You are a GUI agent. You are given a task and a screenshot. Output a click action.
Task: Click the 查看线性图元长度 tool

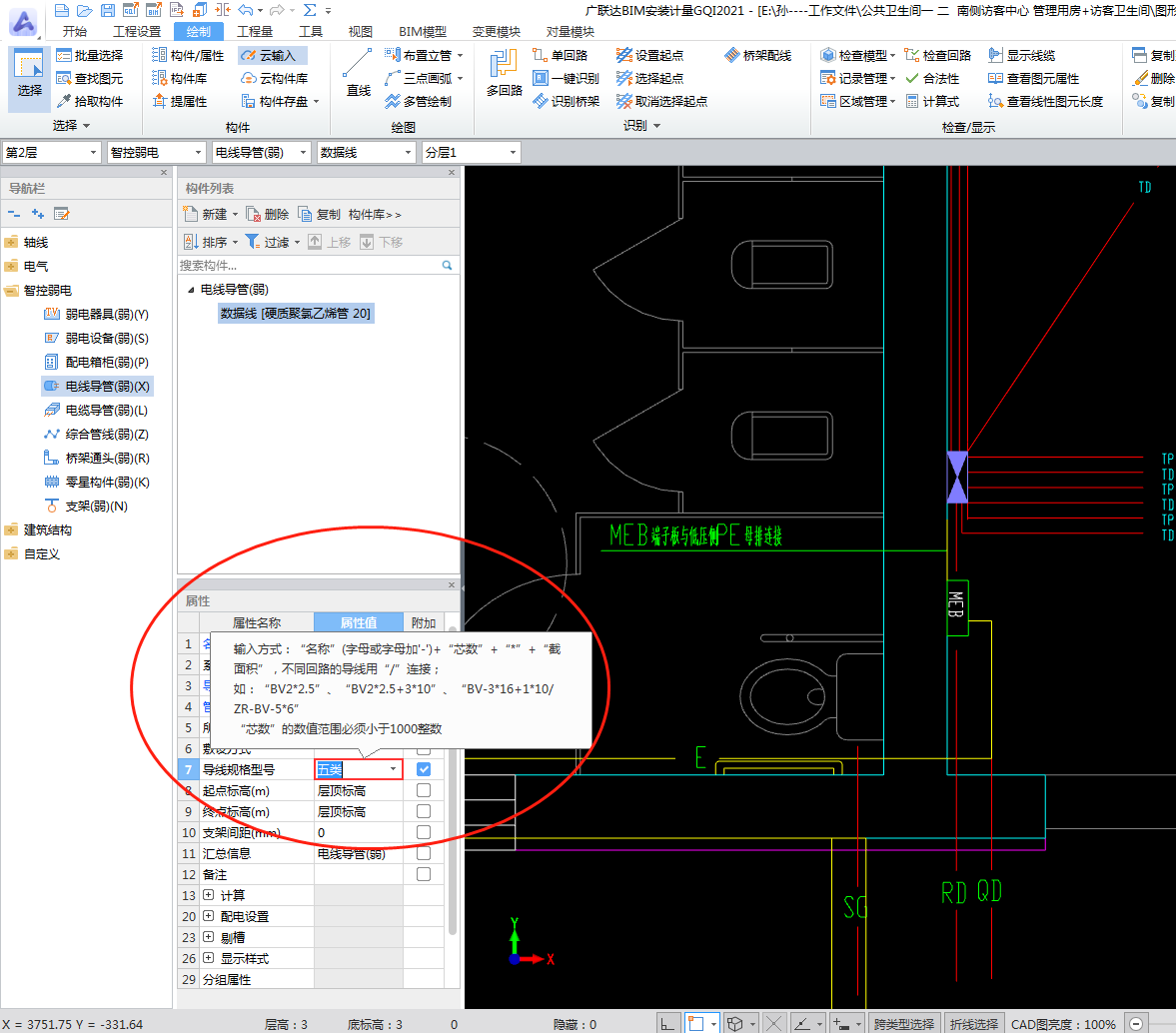click(x=1045, y=101)
